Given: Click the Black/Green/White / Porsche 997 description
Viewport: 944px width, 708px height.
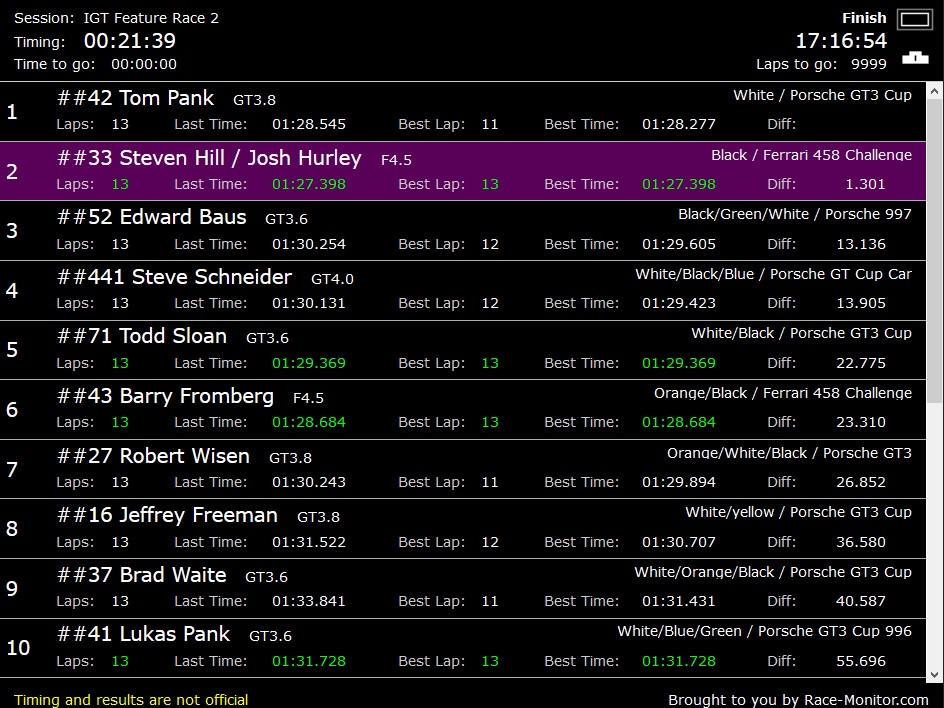Looking at the screenshot, I should point(795,214).
